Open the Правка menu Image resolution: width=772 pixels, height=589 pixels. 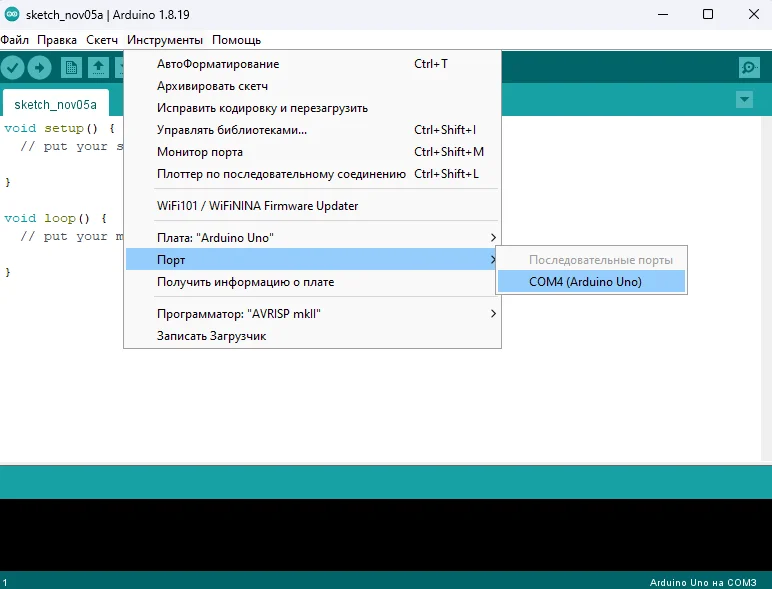pyautogui.click(x=57, y=40)
